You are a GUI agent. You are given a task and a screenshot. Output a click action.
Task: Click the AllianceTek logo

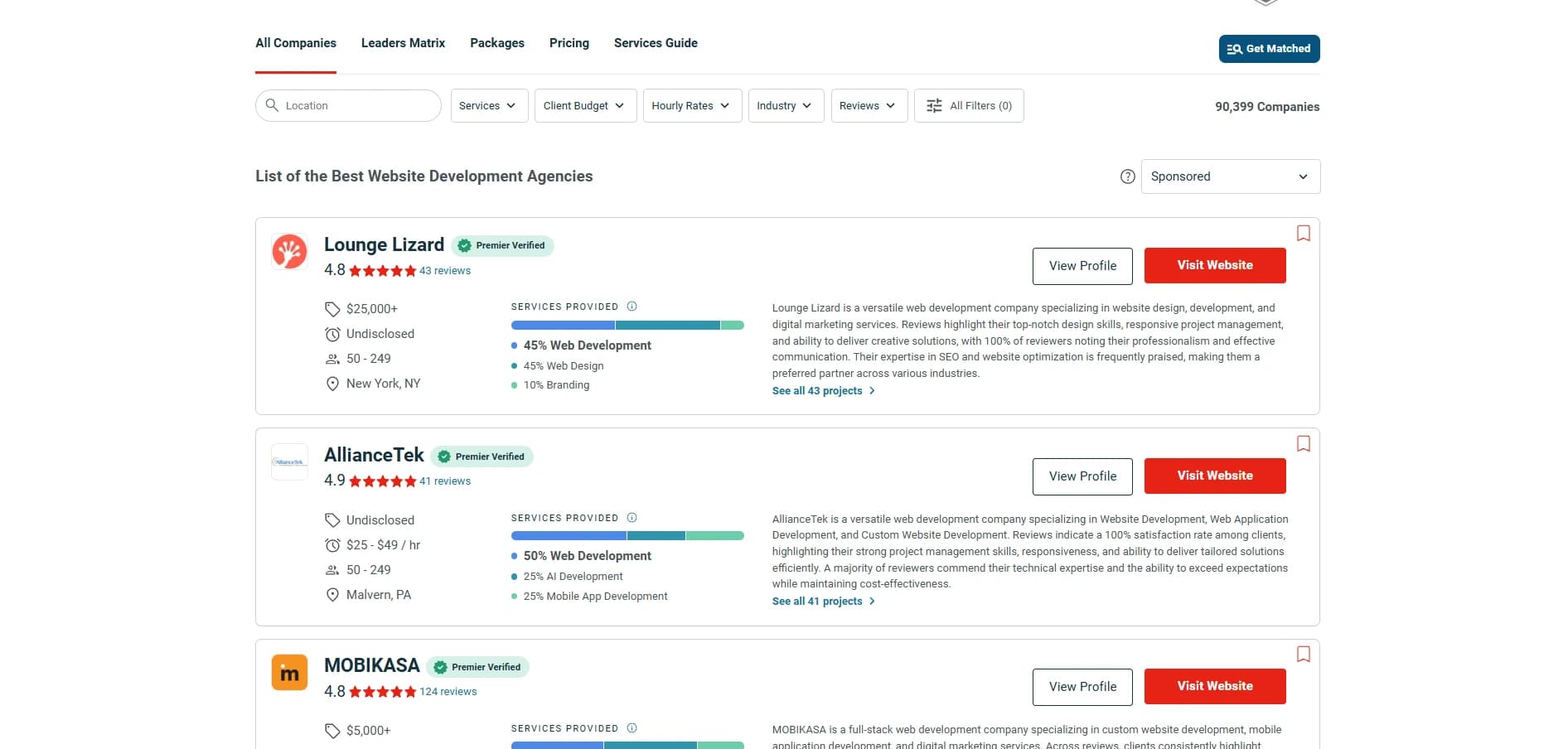pyautogui.click(x=289, y=462)
